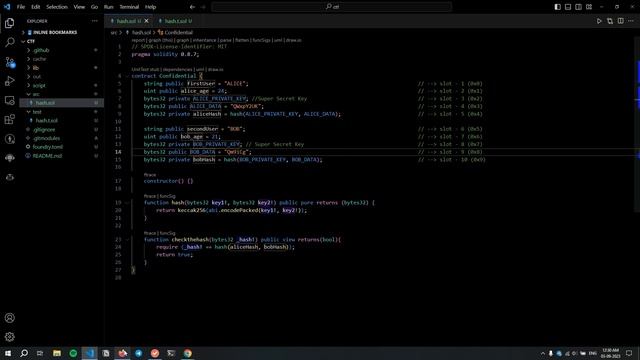This screenshot has width=640, height=360.
Task: Open the Accounts menu icon
Action: click(x=9, y=318)
